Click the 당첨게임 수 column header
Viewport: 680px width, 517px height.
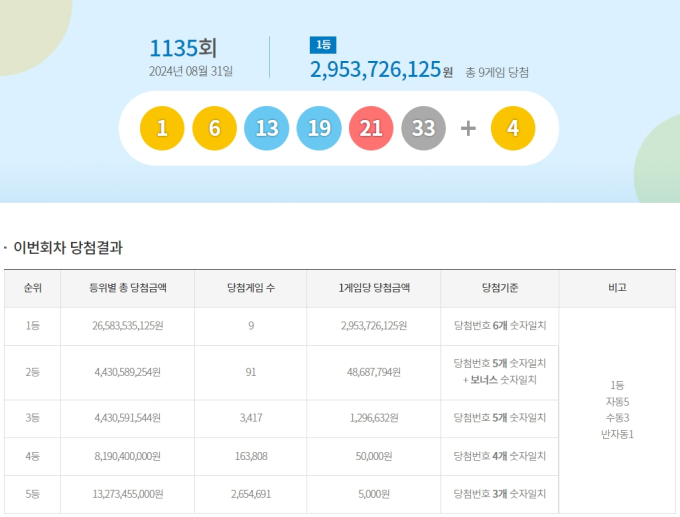click(251, 288)
